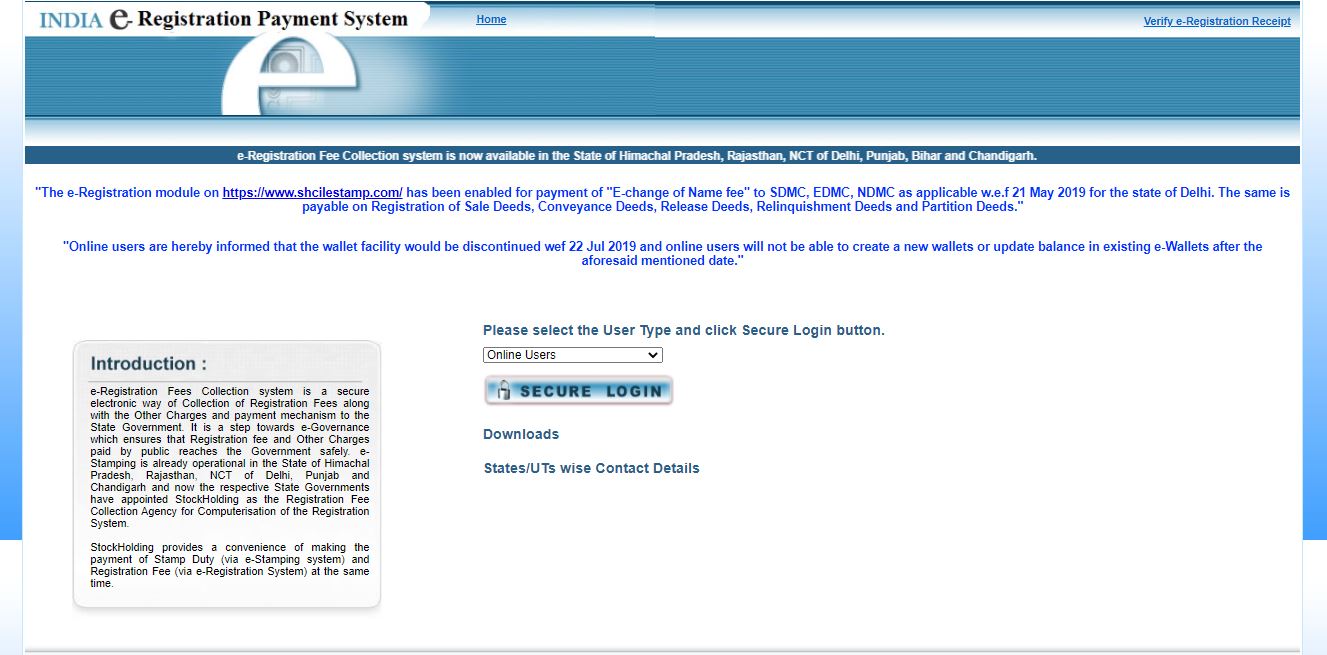1327x655 pixels.
Task: Click the INDIA e-Registration Payment System logo
Action: point(223,19)
